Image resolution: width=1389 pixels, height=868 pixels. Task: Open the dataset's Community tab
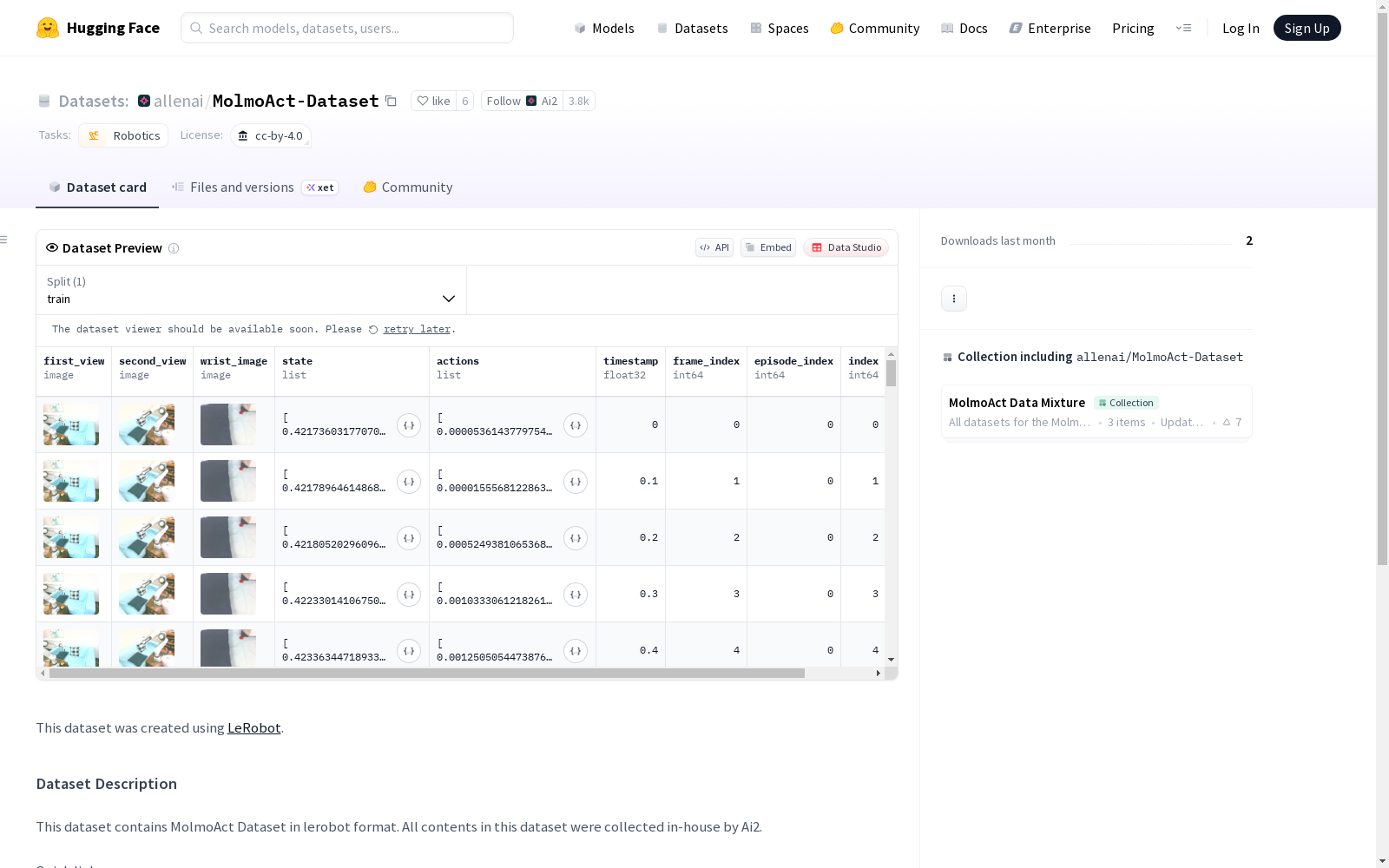[x=408, y=187]
